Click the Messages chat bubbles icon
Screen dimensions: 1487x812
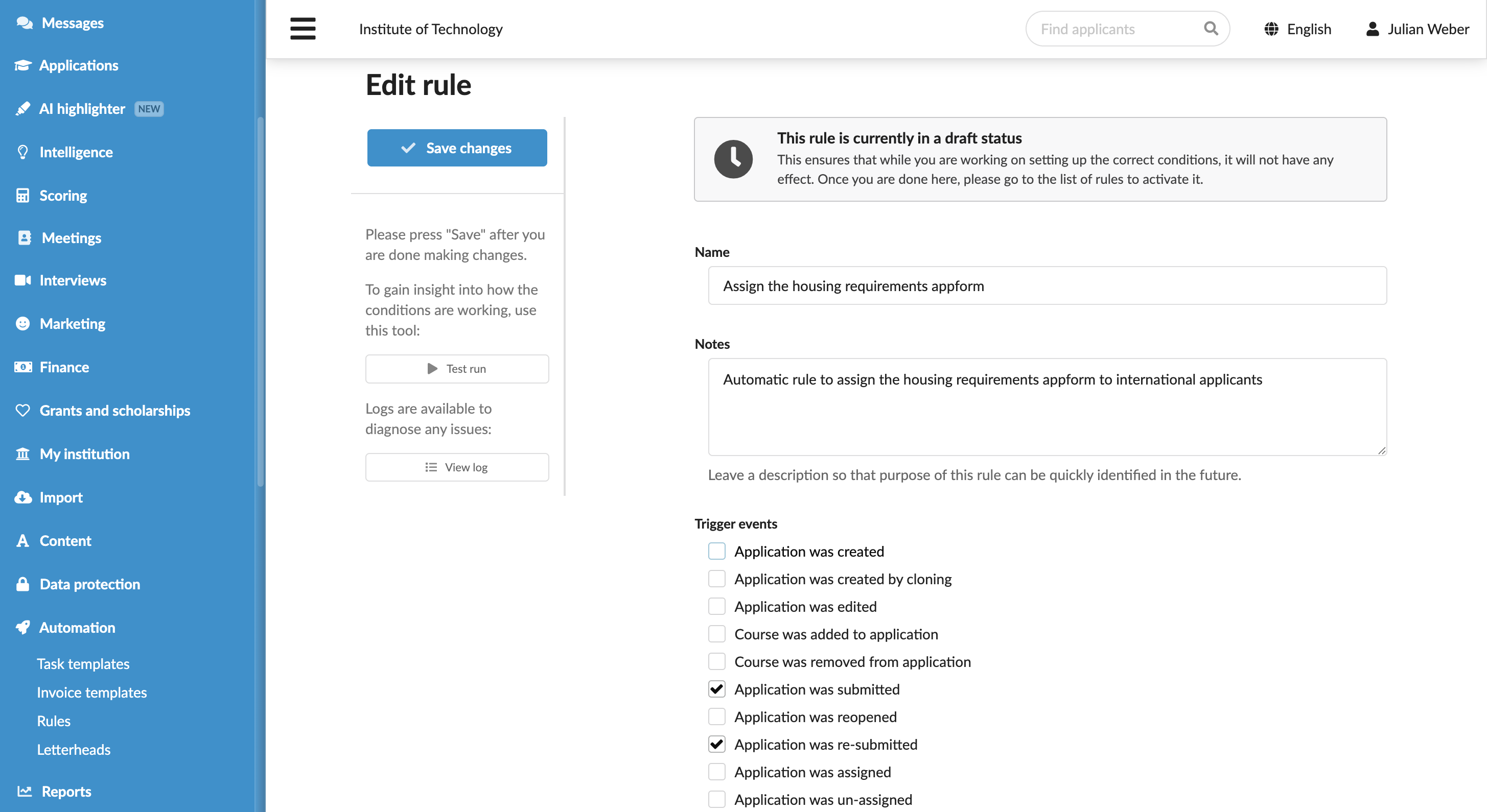24,23
